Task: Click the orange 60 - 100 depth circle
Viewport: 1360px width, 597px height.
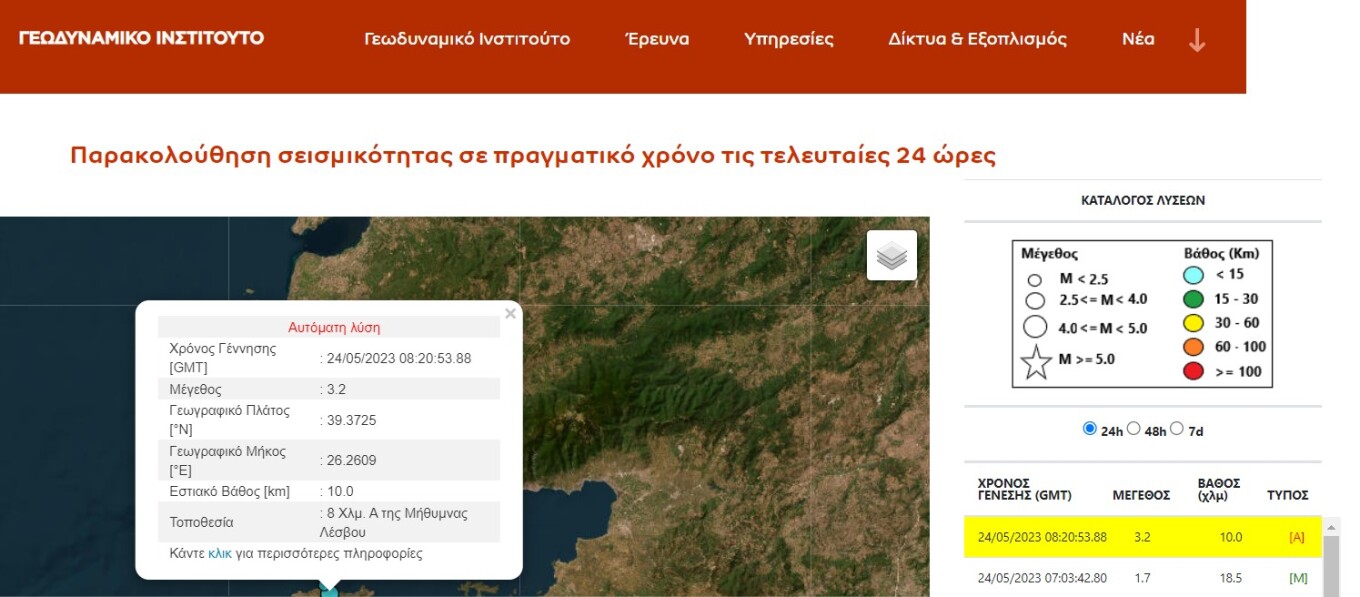Action: click(x=1193, y=347)
